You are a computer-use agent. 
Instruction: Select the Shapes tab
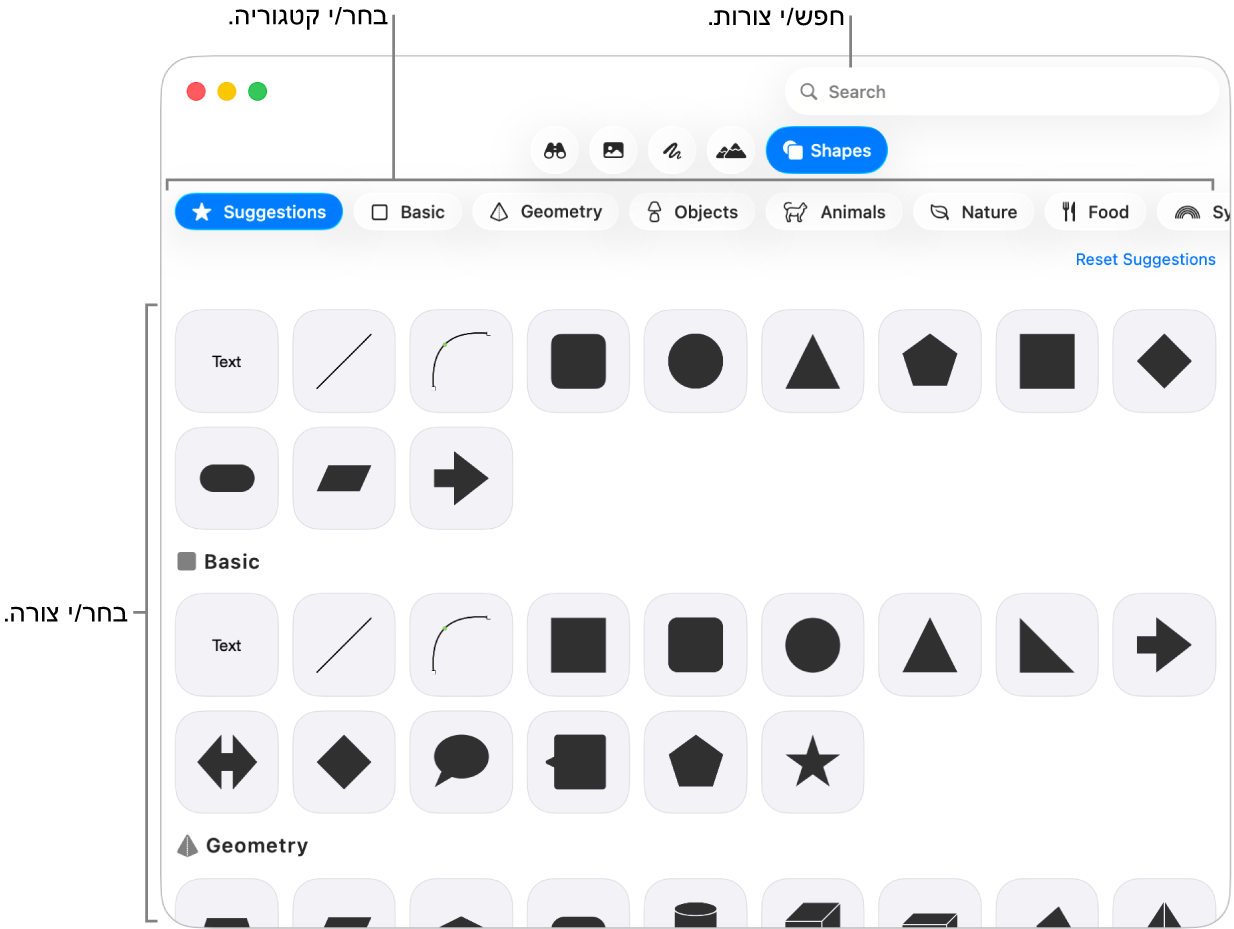coord(827,151)
